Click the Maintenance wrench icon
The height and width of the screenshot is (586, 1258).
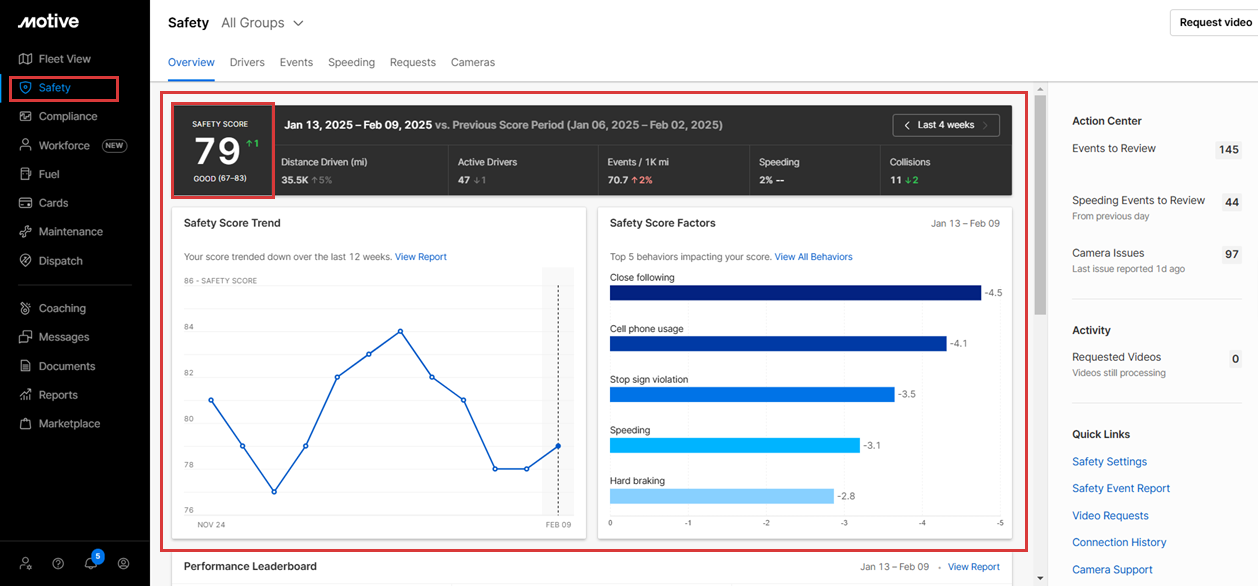pos(26,232)
